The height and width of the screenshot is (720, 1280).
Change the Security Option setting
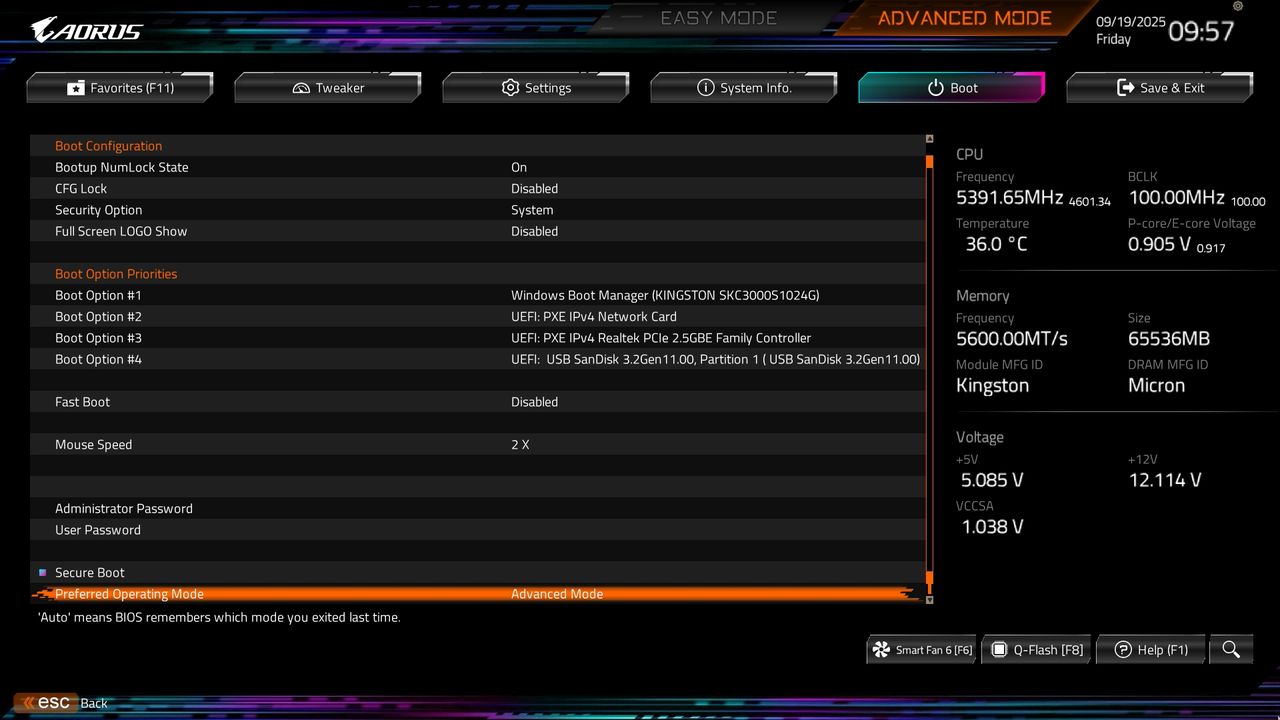(x=532, y=210)
